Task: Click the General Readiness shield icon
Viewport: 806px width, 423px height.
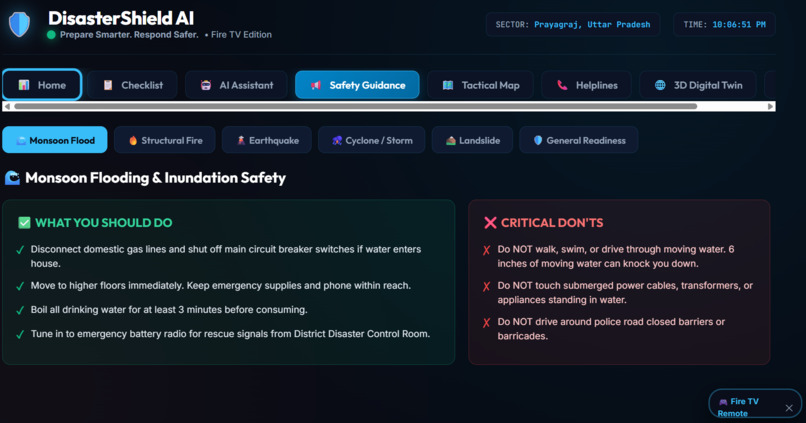Action: pos(538,140)
